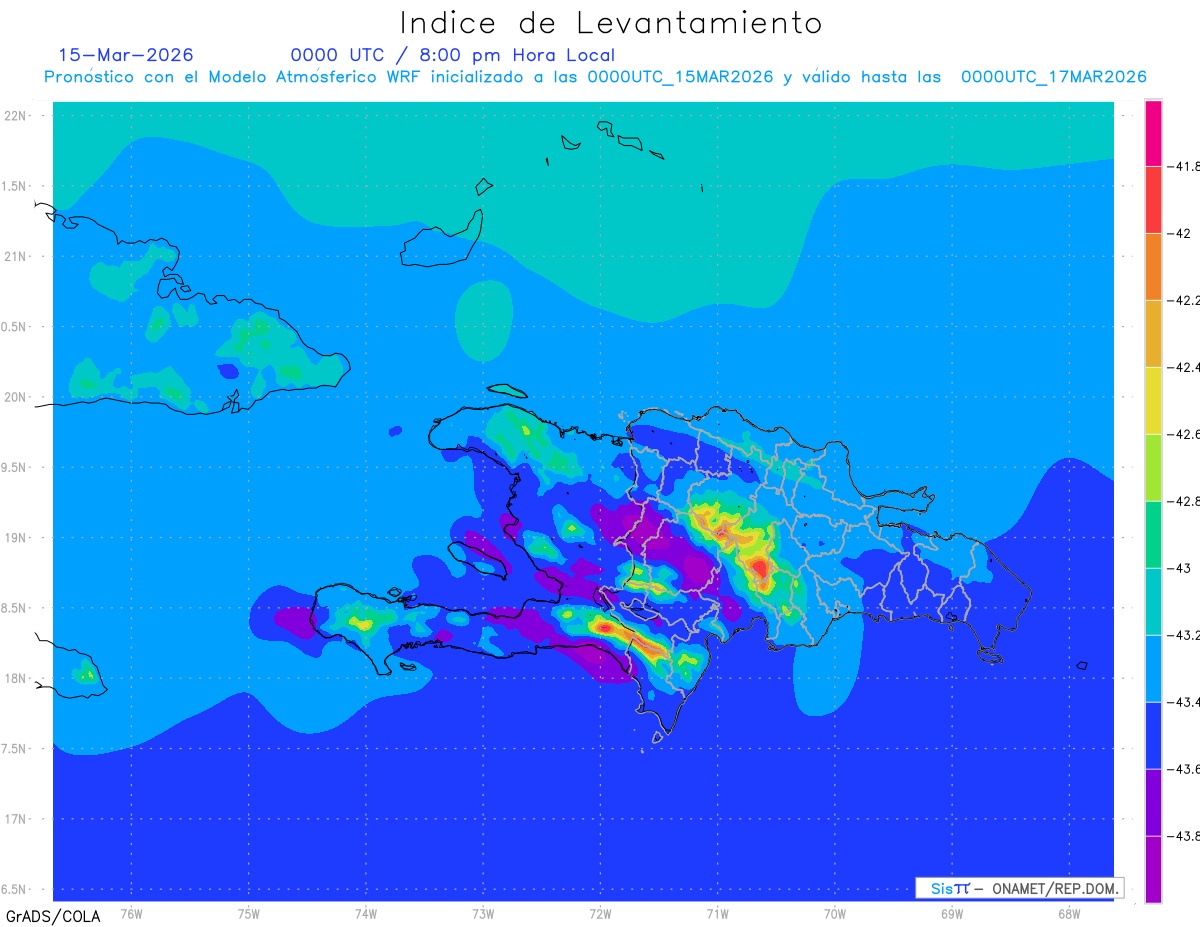This screenshot has width=1200, height=927.
Task: Click the "21N" latitude label
Action: click(17, 256)
